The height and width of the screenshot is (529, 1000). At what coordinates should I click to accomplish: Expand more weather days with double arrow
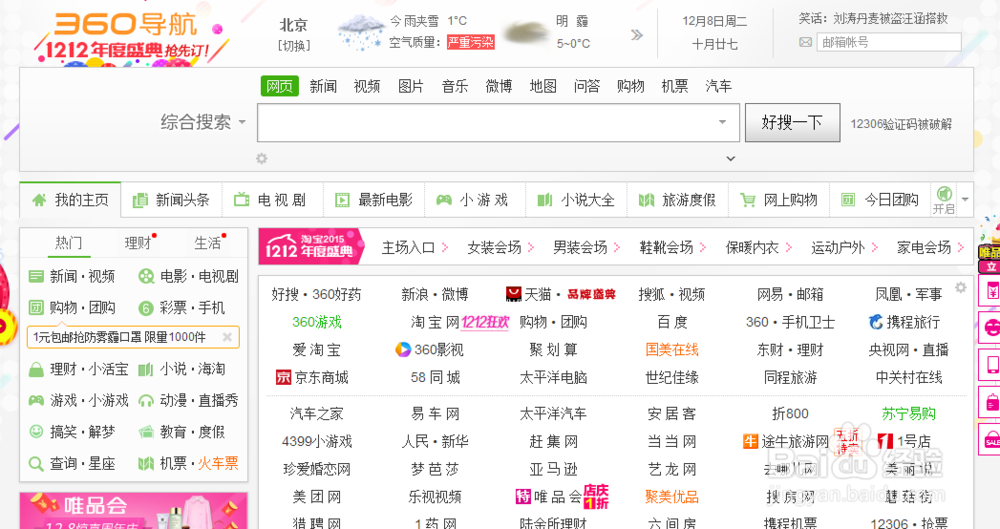tap(636, 34)
